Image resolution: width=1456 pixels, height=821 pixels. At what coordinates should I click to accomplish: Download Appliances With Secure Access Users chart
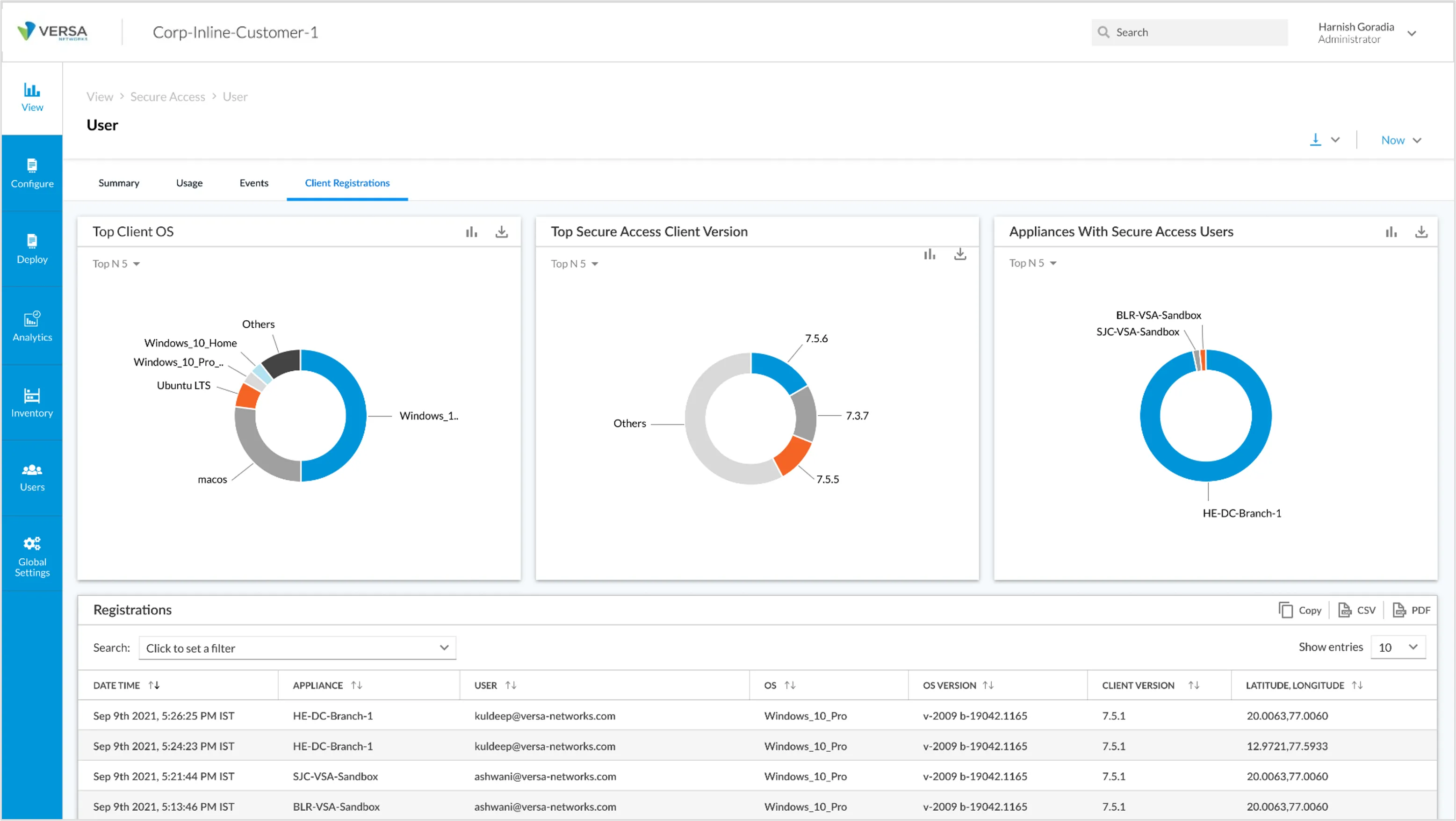tap(1421, 231)
